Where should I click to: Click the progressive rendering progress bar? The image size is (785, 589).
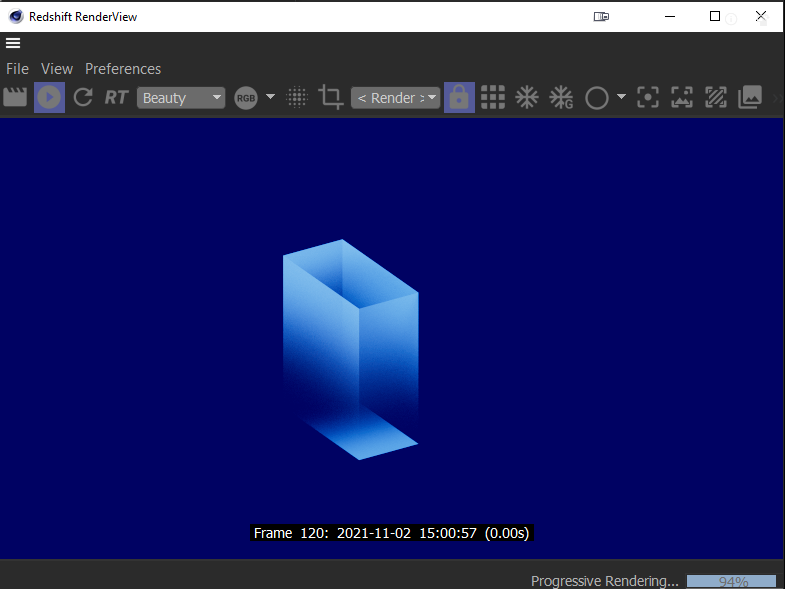tap(732, 581)
